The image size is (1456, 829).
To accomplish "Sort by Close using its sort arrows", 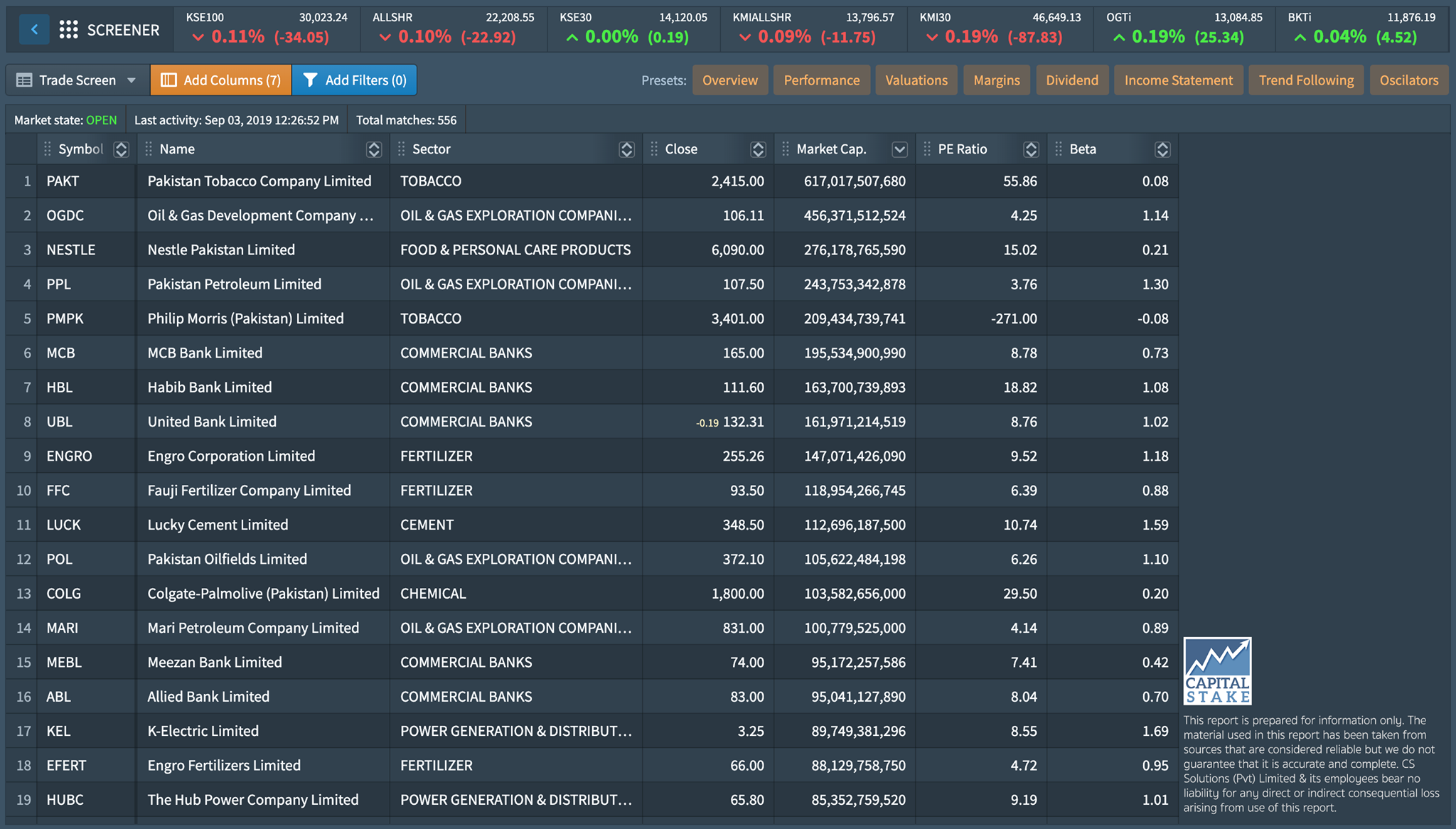I will coord(758,149).
